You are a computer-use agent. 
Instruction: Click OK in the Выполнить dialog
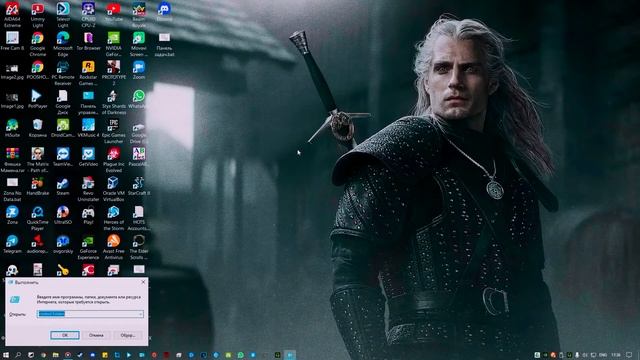(x=65, y=335)
